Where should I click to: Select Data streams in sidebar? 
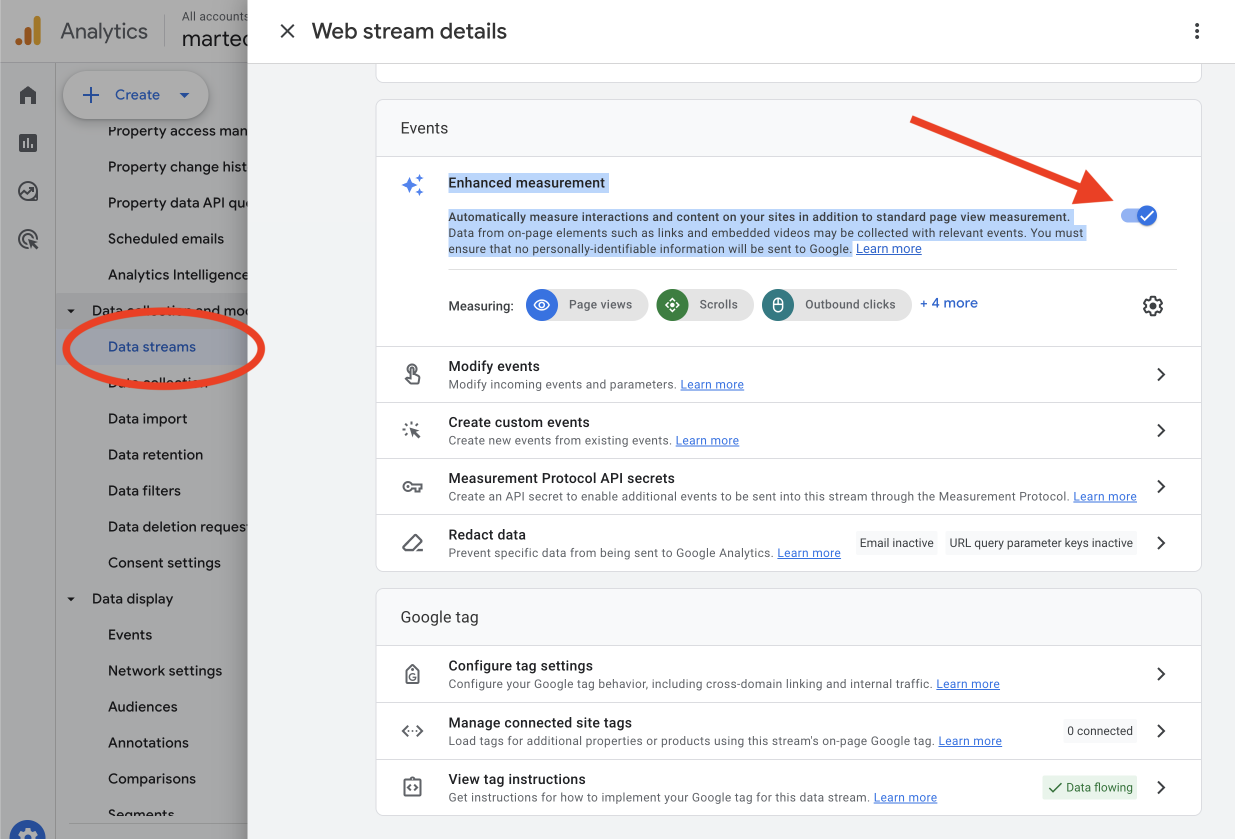pos(152,347)
